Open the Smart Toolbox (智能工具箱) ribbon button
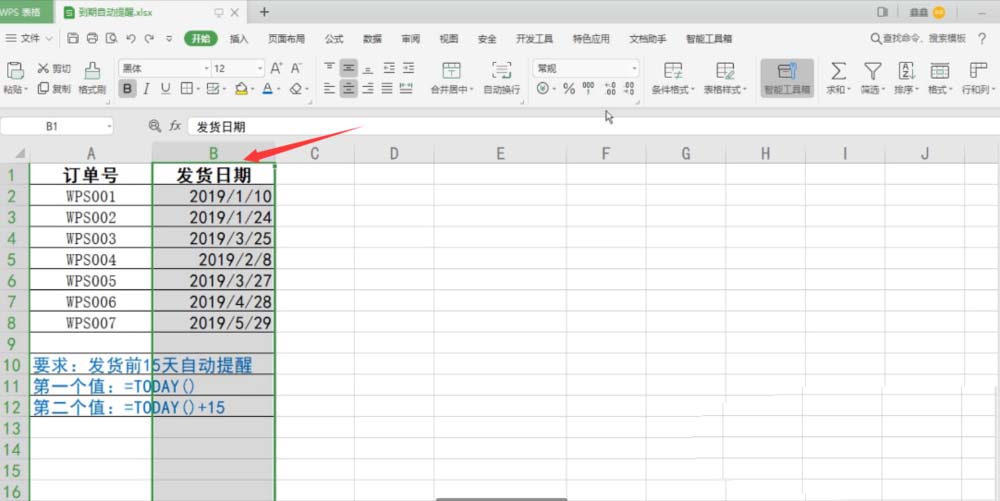 coord(787,75)
